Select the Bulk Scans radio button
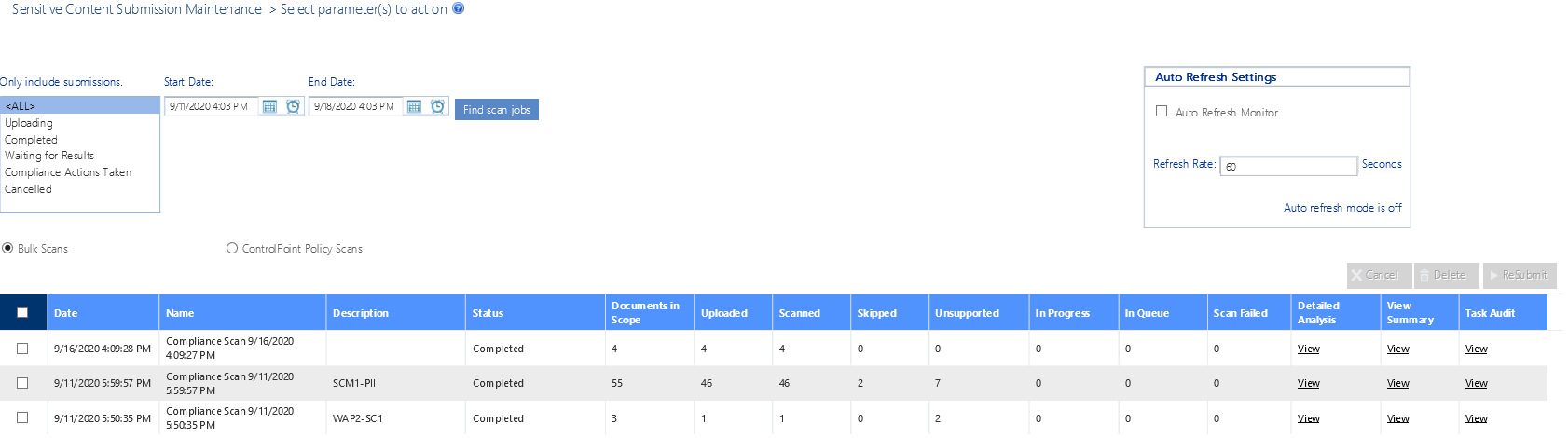Viewport: 1568px width, 438px height. (7, 248)
